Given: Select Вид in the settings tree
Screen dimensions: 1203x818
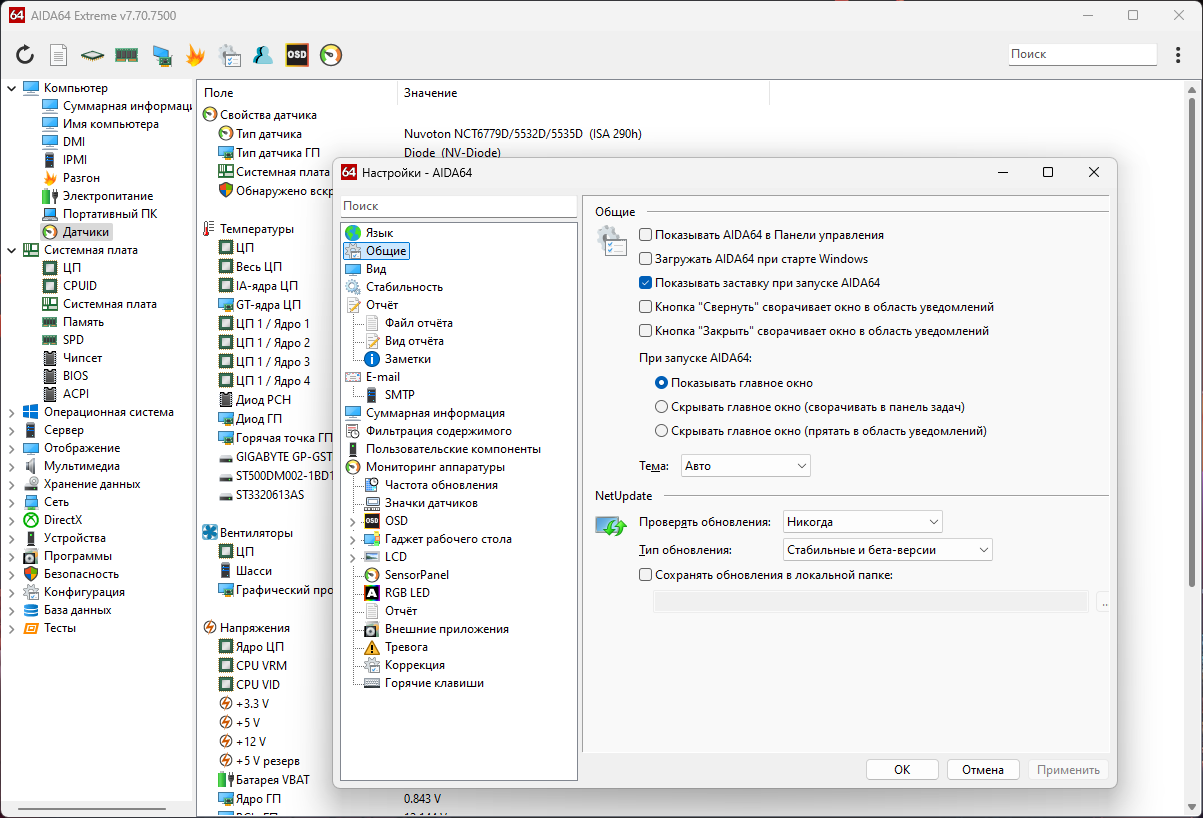Looking at the screenshot, I should tap(375, 269).
